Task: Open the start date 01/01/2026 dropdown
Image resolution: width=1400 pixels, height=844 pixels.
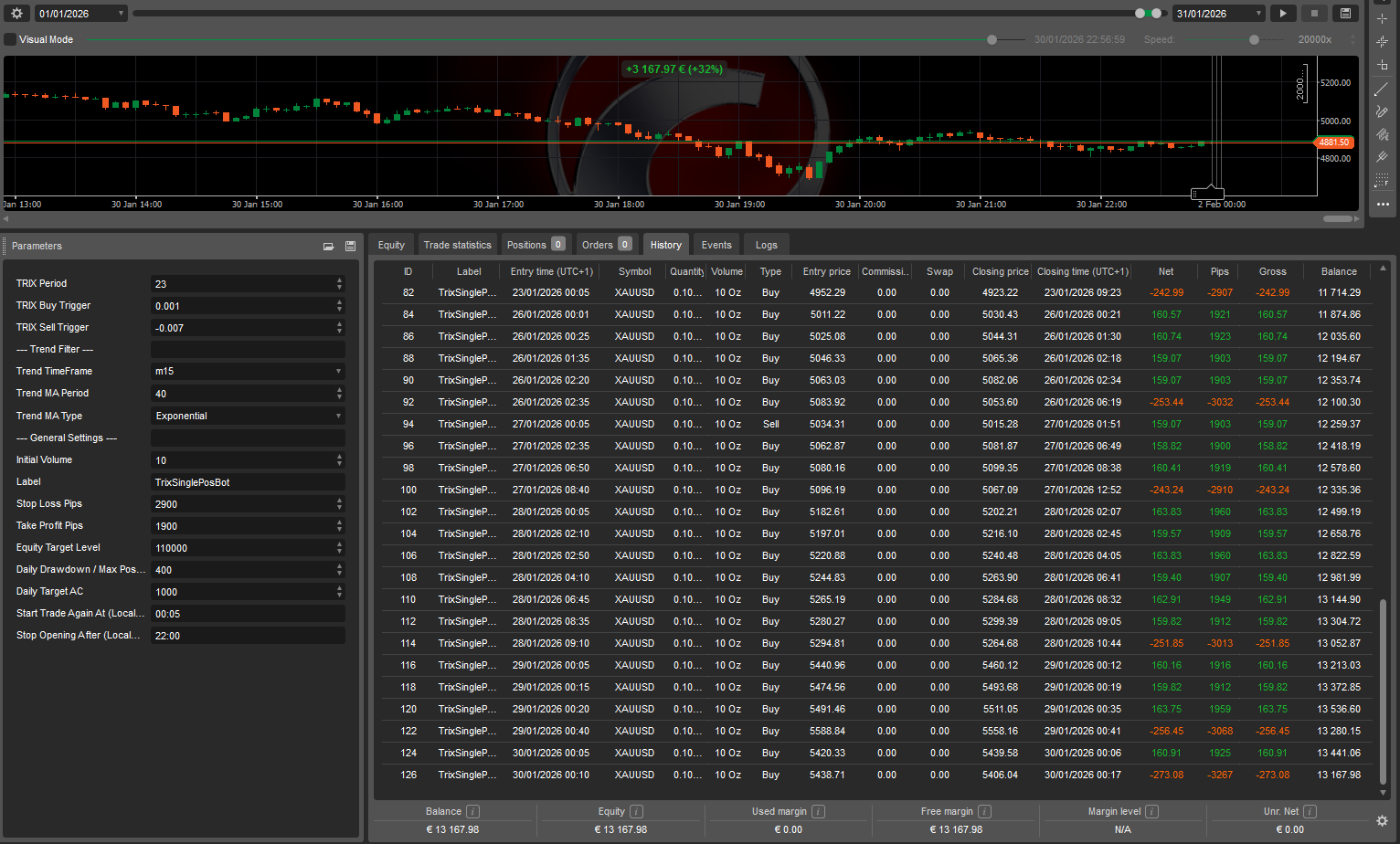Action: click(x=80, y=14)
